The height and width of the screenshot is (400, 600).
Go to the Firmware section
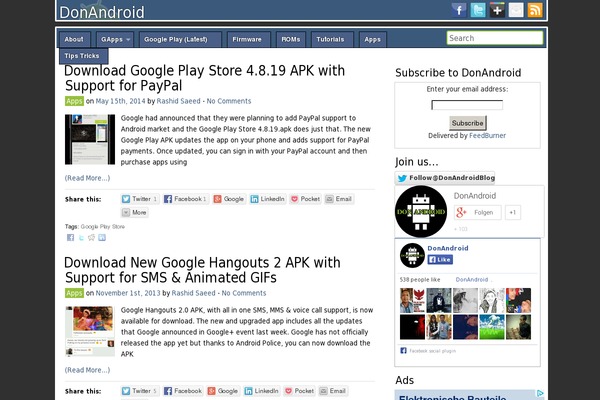[249, 39]
